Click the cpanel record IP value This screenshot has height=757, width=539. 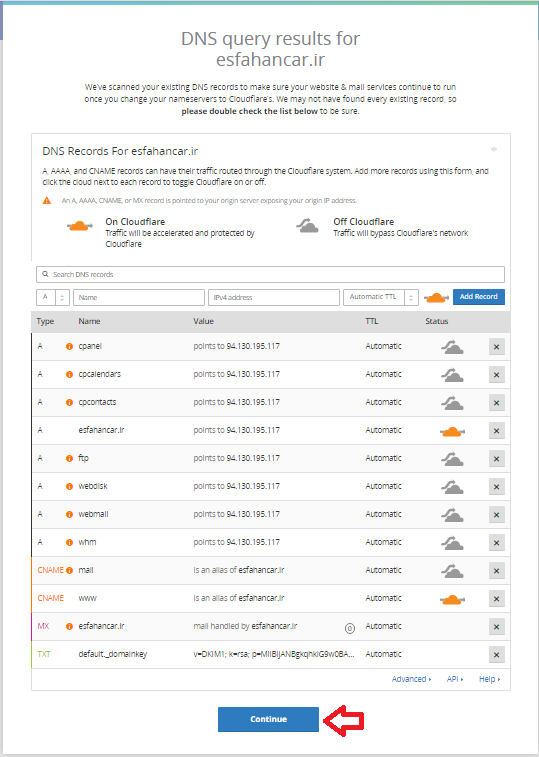coord(237,347)
